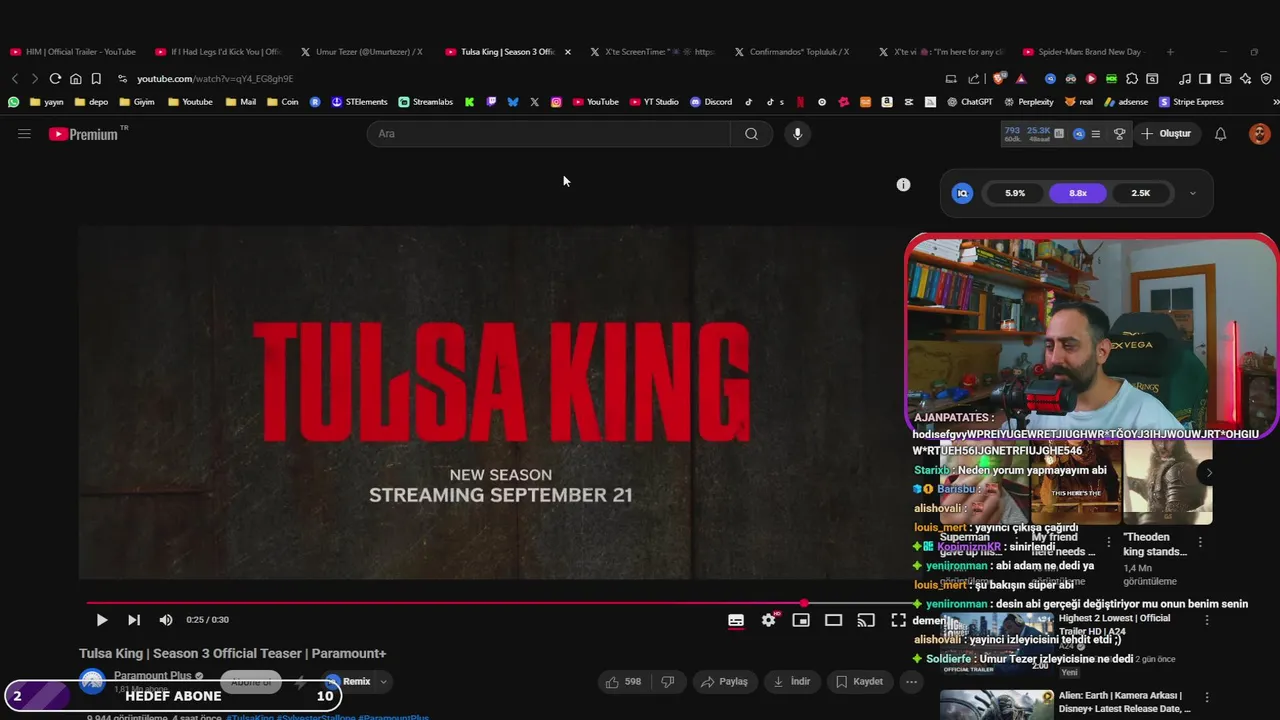Go back to previous page

[x=15, y=79]
